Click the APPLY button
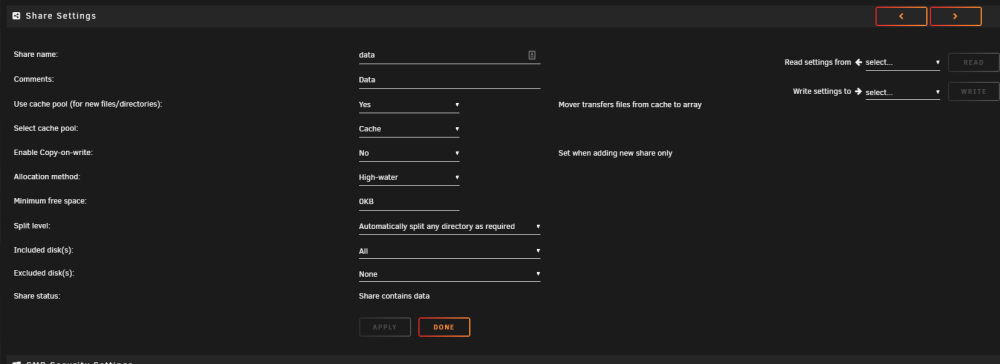This screenshot has width=1000, height=364. pos(385,327)
